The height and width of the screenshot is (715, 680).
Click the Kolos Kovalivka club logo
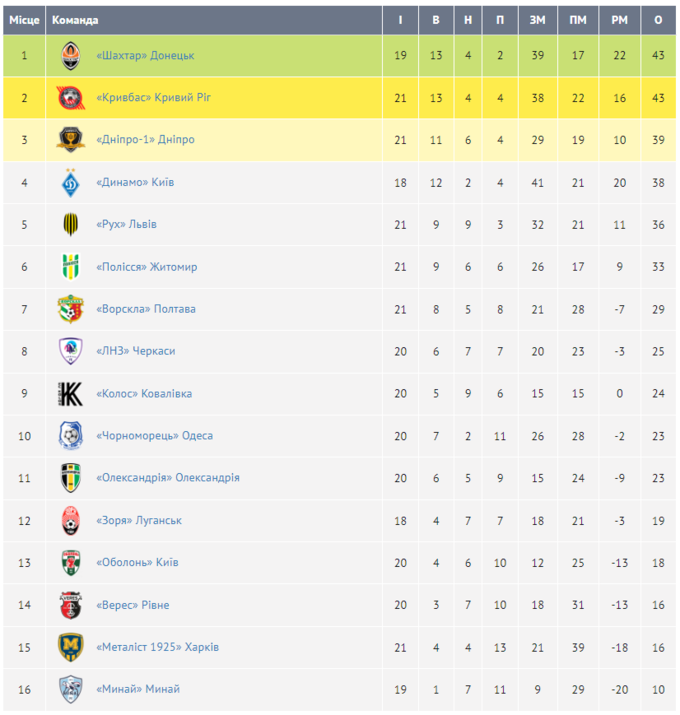pos(70,394)
